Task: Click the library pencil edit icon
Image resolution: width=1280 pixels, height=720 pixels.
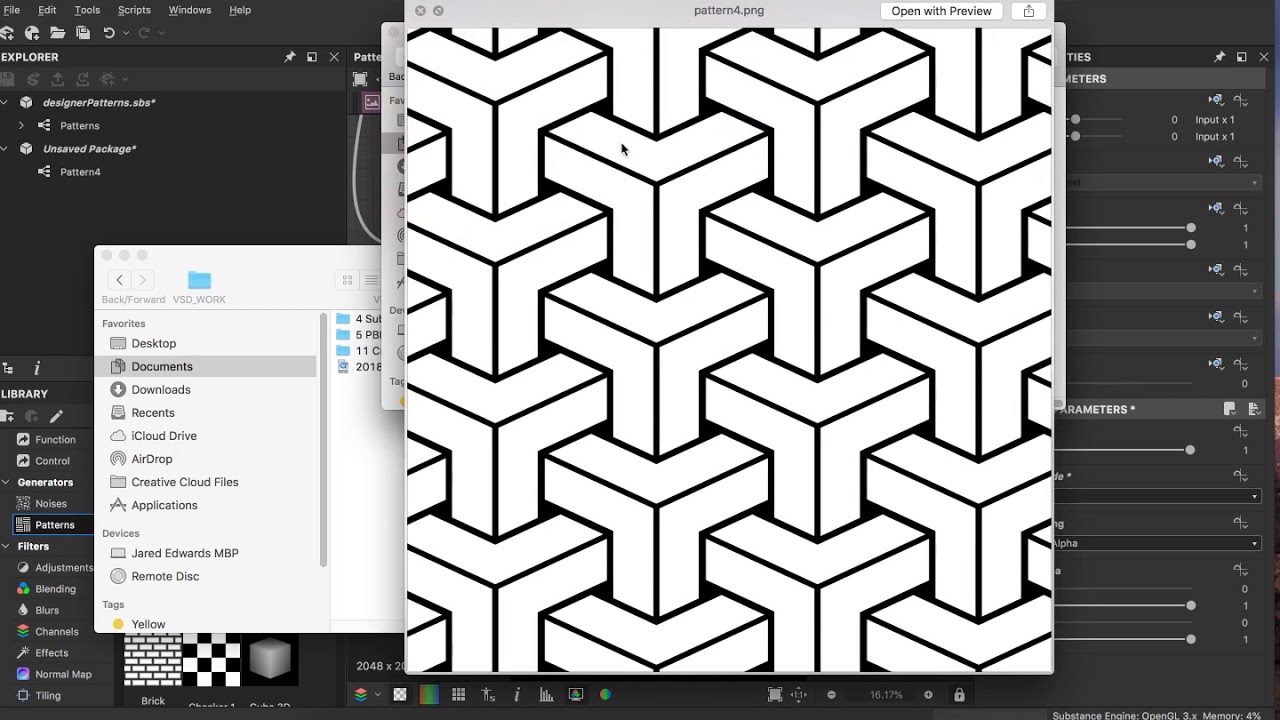Action: [x=57, y=416]
